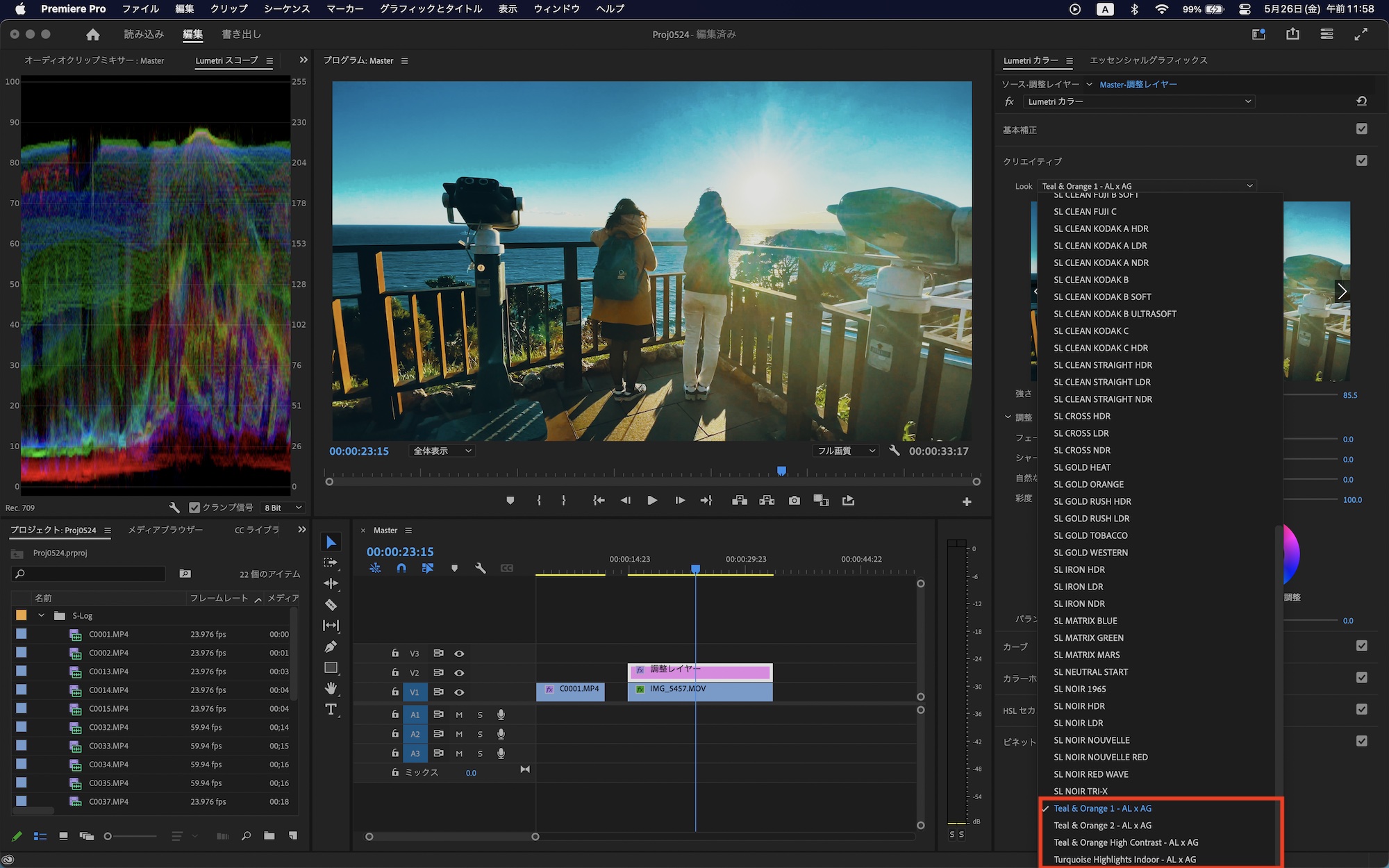
Task: Open the フル画質 resolution dropdown
Action: point(845,451)
